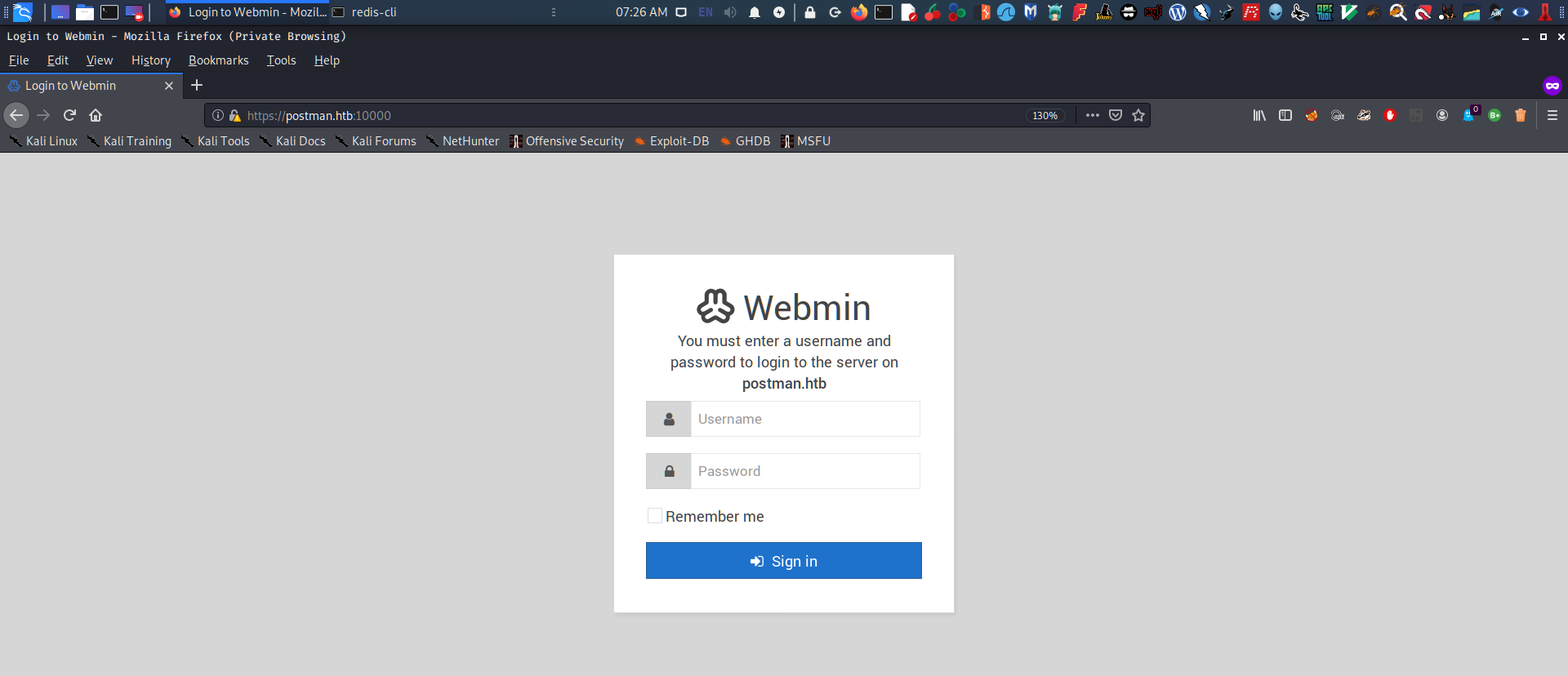
Task: Launch the Maltego M panel icon
Action: pos(1031,12)
